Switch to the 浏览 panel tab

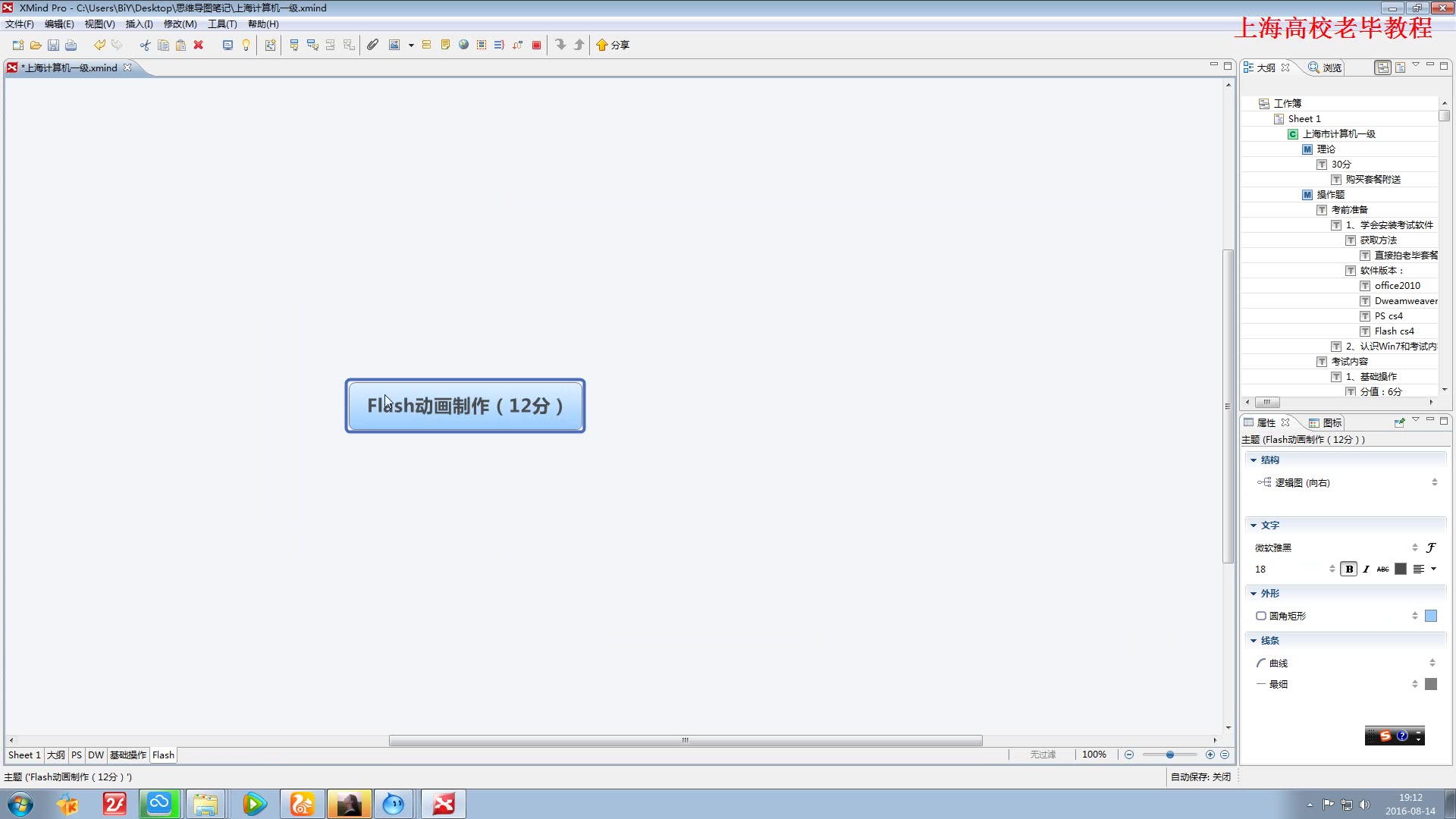coord(1325,67)
